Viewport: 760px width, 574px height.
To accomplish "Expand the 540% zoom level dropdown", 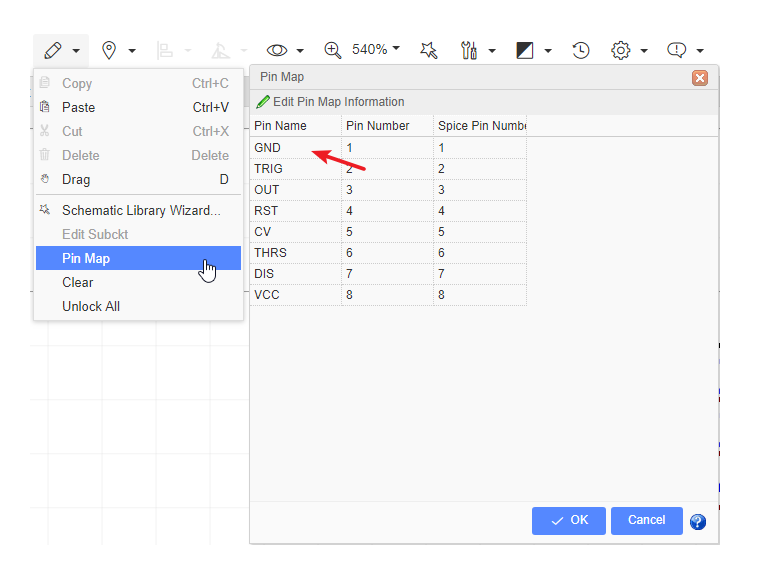I will point(376,49).
